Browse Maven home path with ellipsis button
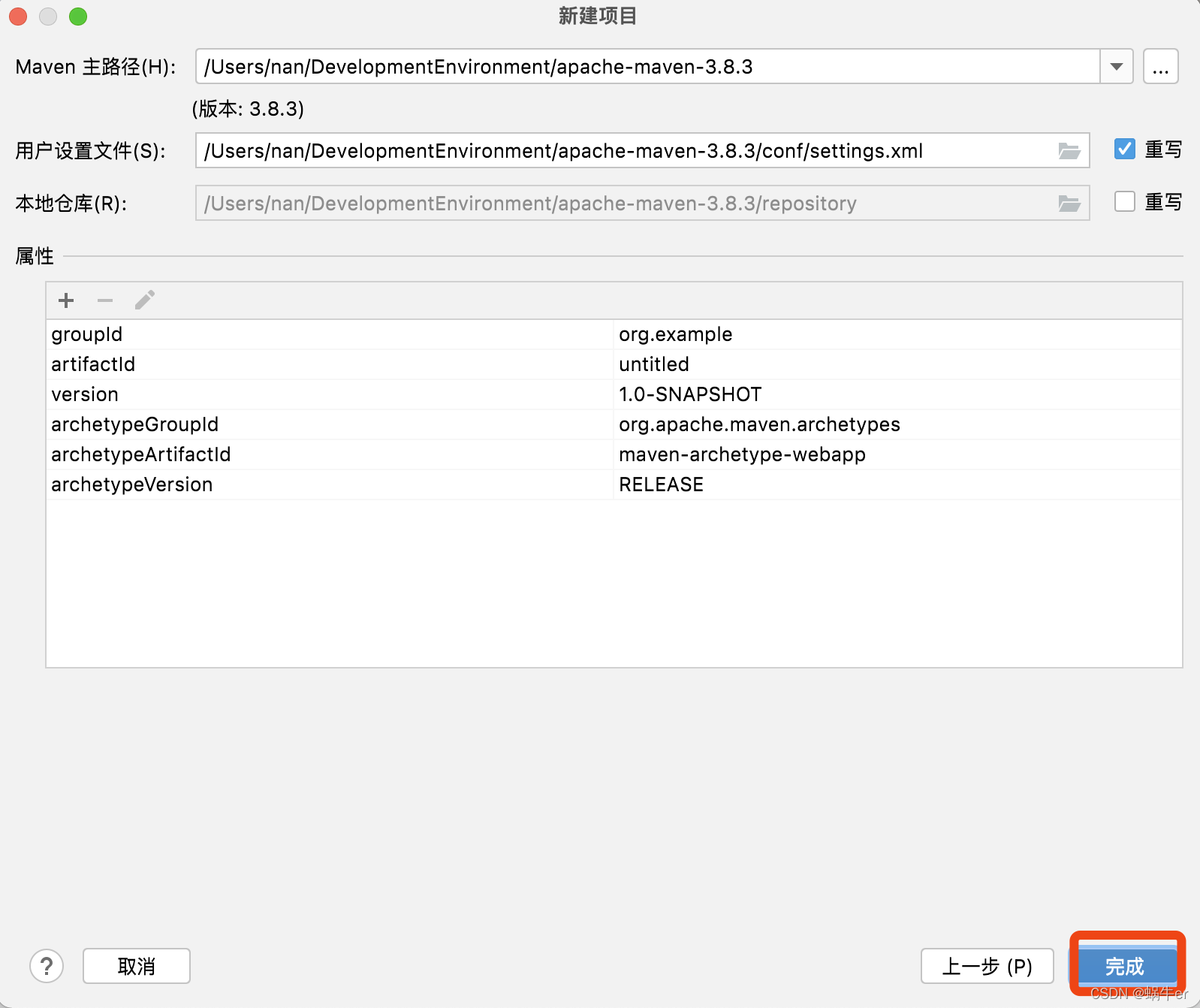1200x1008 pixels. (x=1161, y=66)
